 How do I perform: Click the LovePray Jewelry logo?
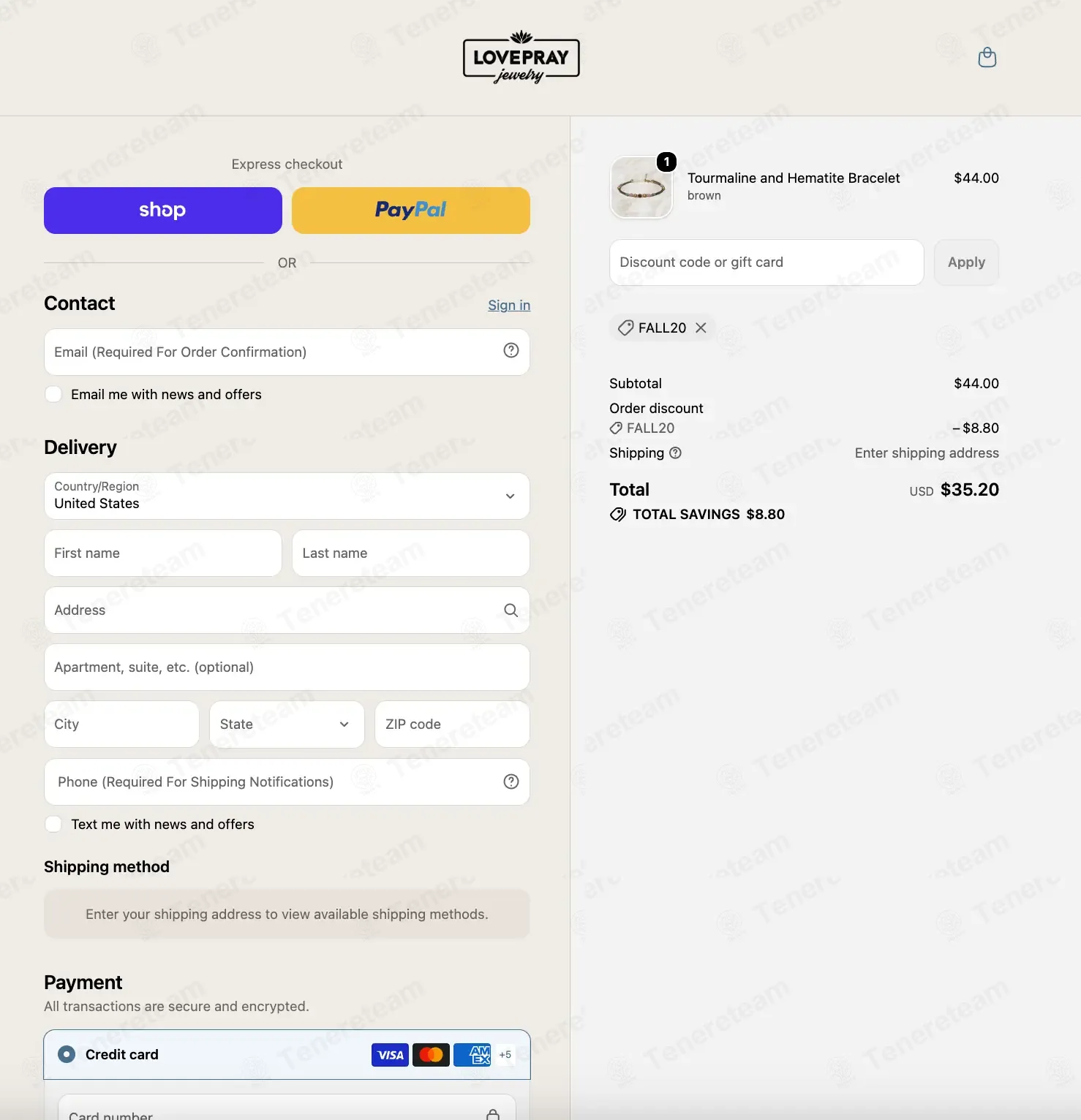point(521,57)
